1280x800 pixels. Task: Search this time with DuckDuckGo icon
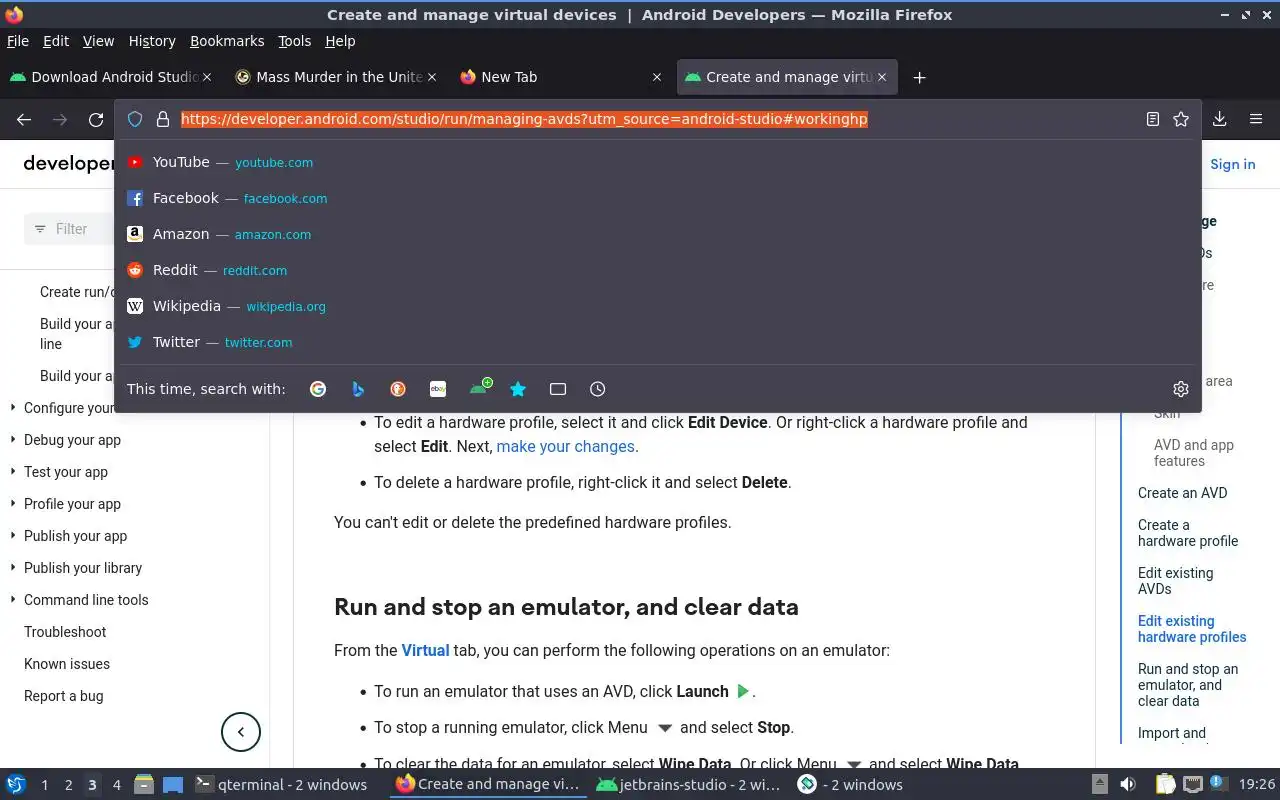398,389
